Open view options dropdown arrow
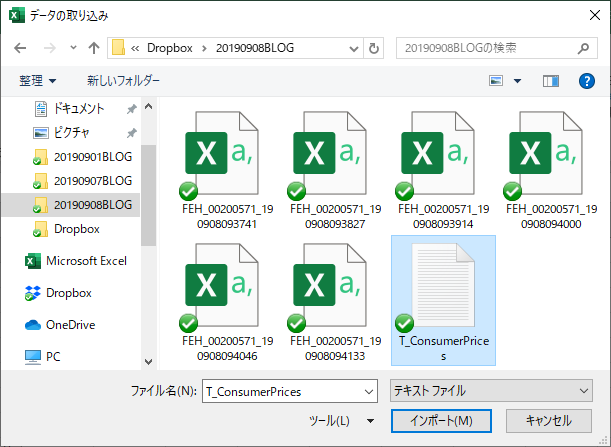Screen dimensions: 611x447 point(517,81)
